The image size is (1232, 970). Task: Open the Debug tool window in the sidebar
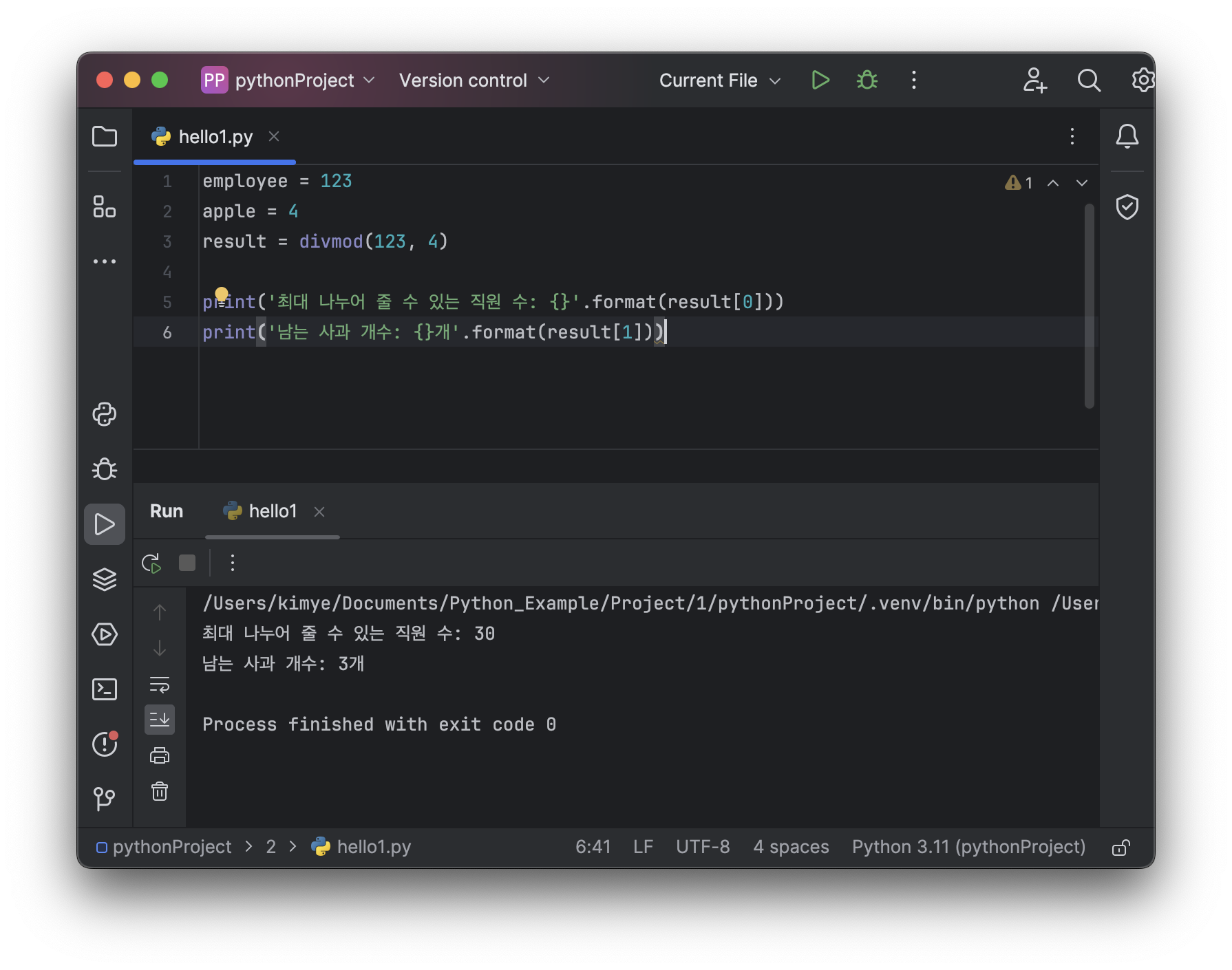click(105, 469)
